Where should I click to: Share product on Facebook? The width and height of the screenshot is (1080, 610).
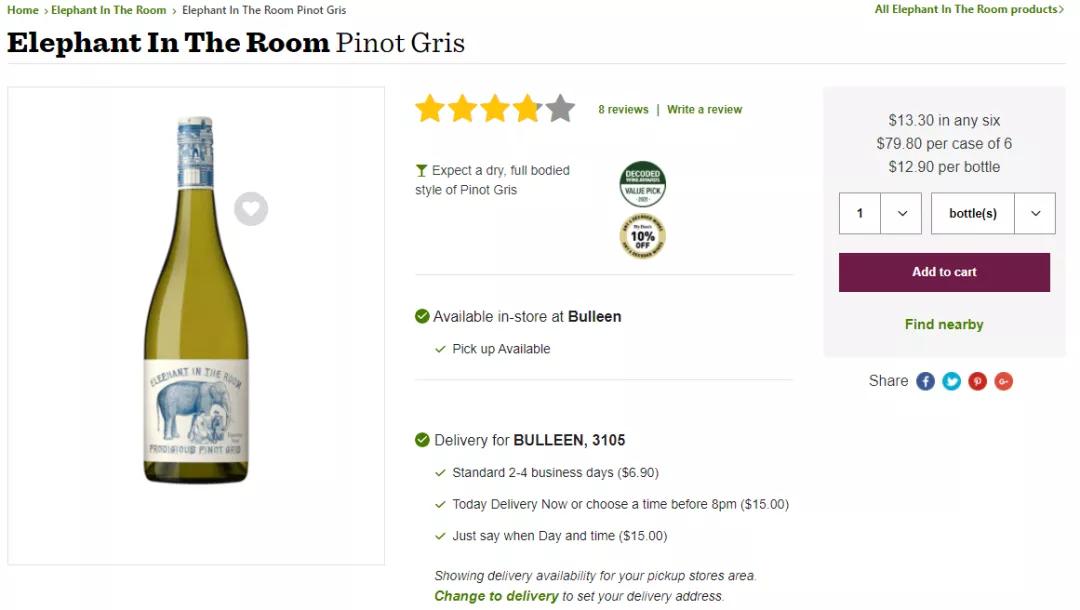tap(925, 381)
